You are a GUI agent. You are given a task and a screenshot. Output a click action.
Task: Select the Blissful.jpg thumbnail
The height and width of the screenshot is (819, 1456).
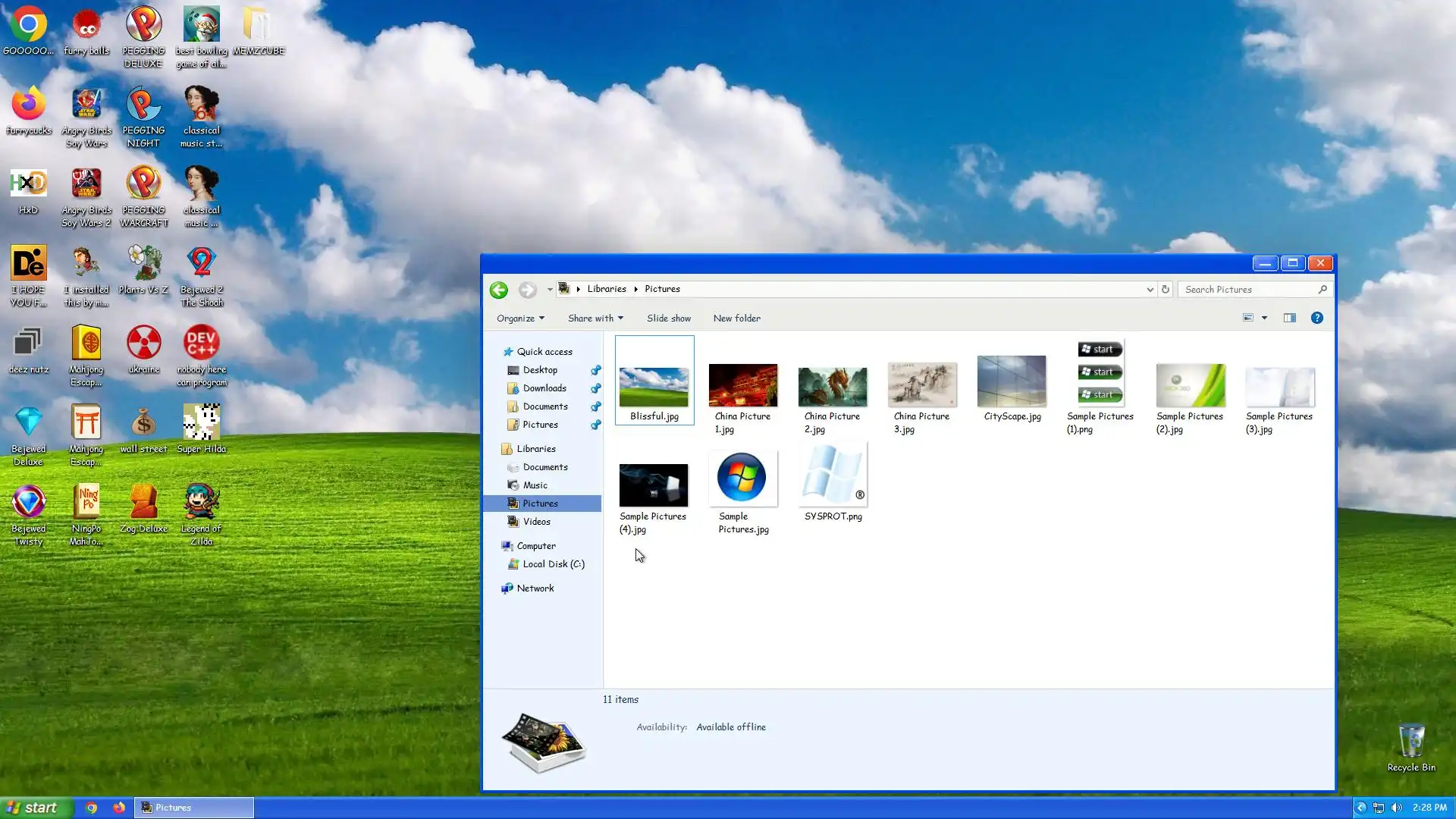pyautogui.click(x=654, y=388)
